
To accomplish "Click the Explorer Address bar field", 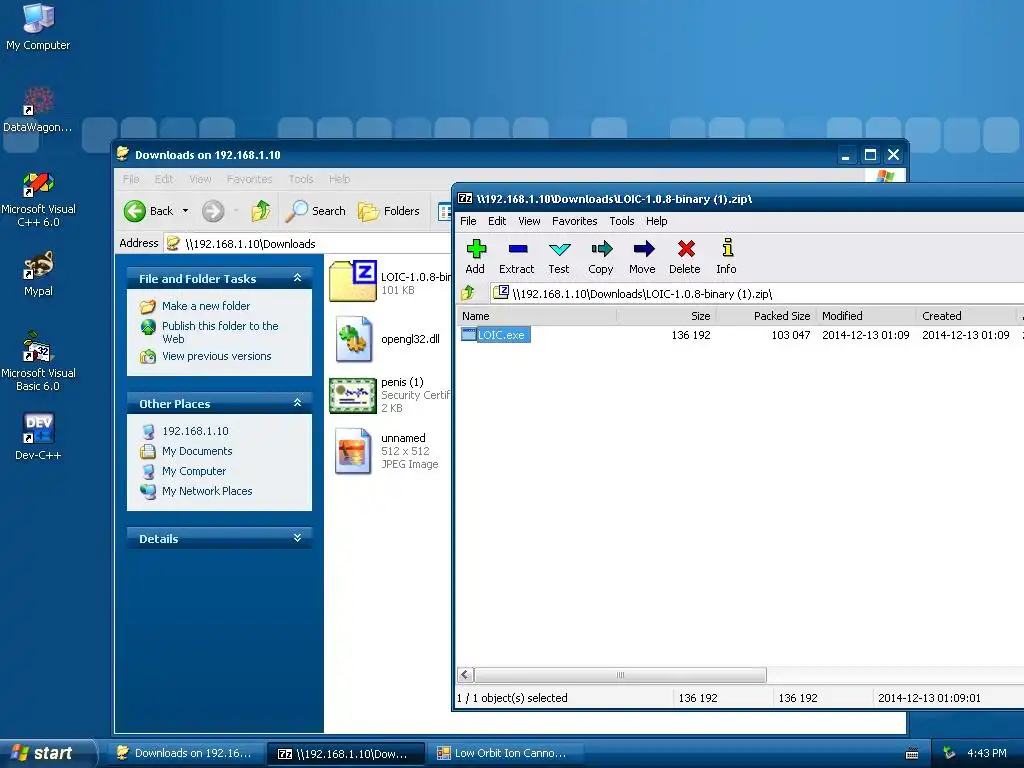I will (x=307, y=244).
